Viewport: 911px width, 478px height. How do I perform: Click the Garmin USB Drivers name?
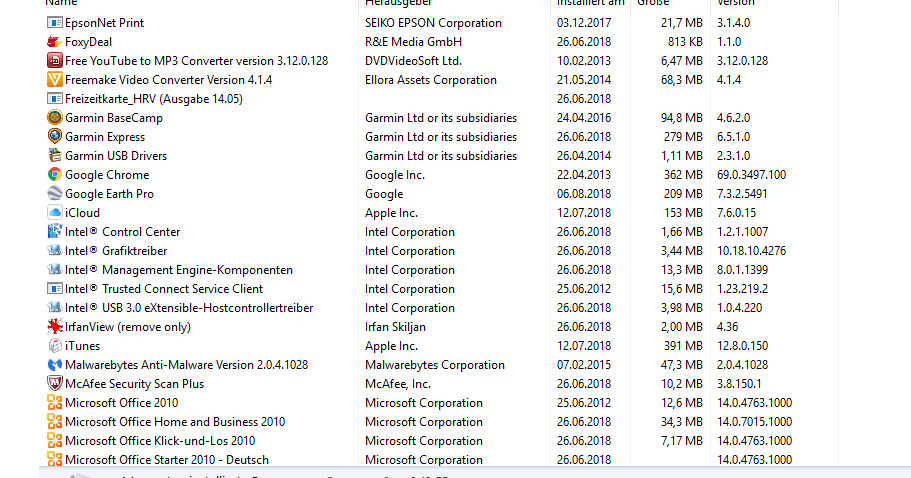(x=116, y=156)
